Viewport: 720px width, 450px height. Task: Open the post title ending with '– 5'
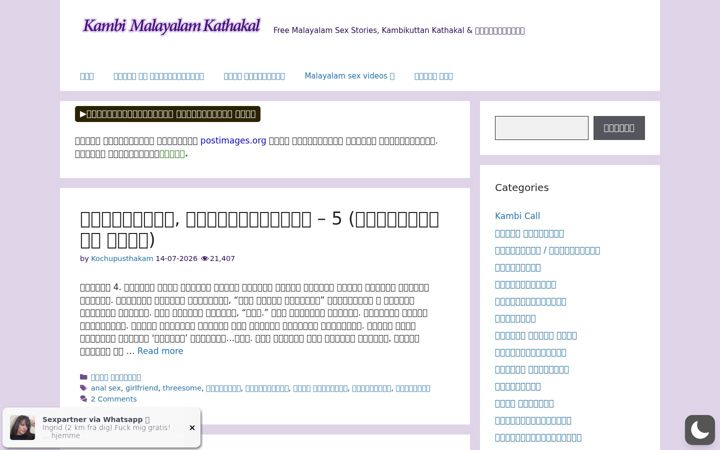pyautogui.click(x=259, y=229)
